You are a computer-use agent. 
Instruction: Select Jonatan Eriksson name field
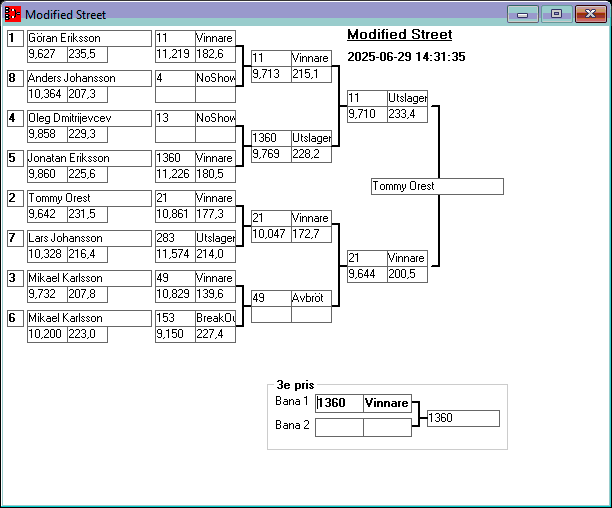[x=89, y=158]
